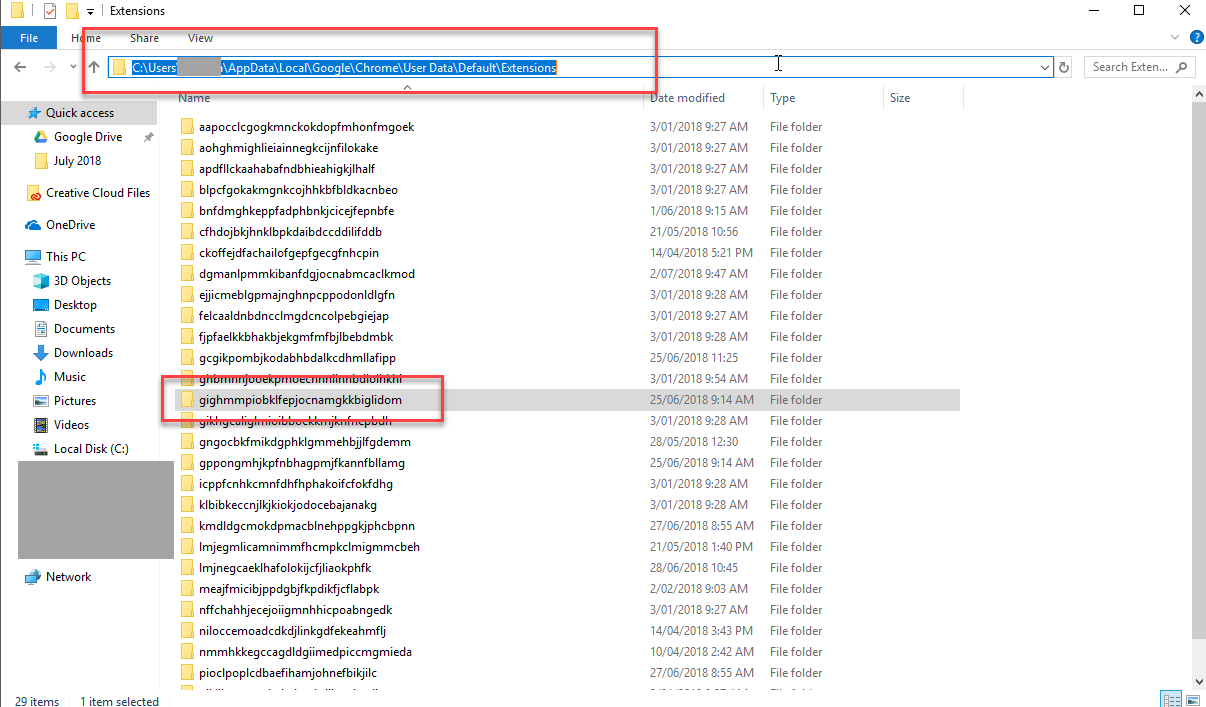
Task: Sort by Date modified column header
Action: 687,98
